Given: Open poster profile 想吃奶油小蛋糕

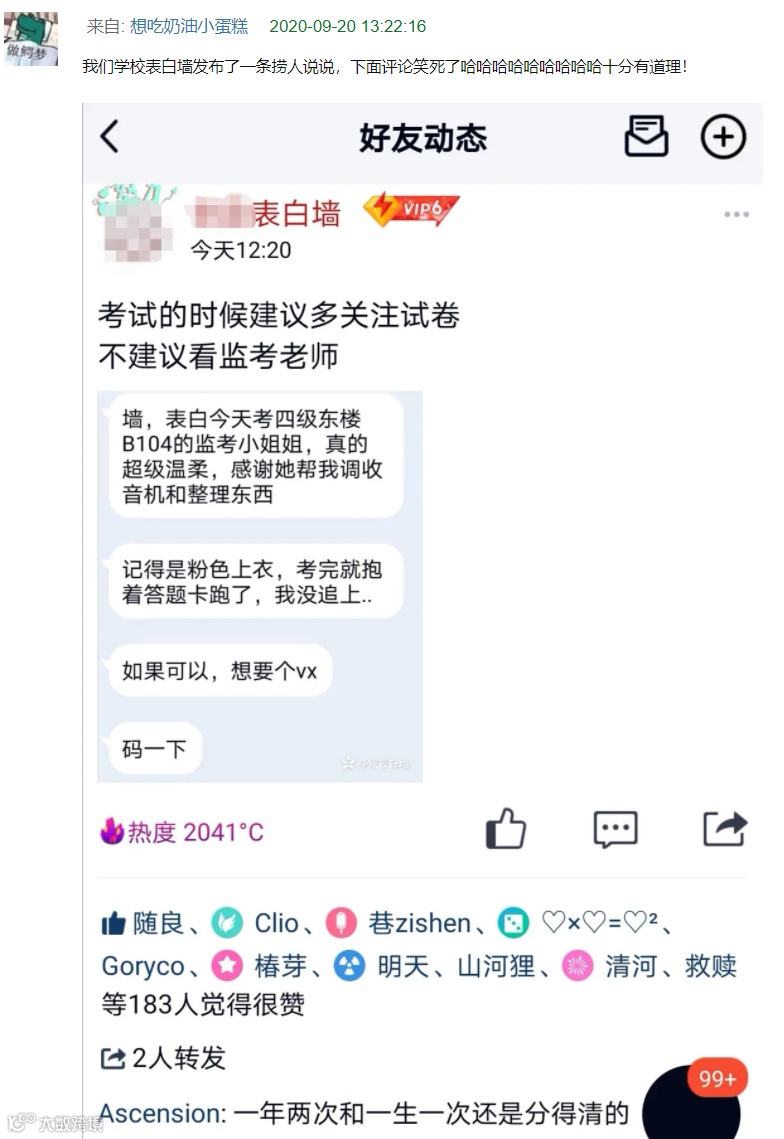Looking at the screenshot, I should 189,26.
